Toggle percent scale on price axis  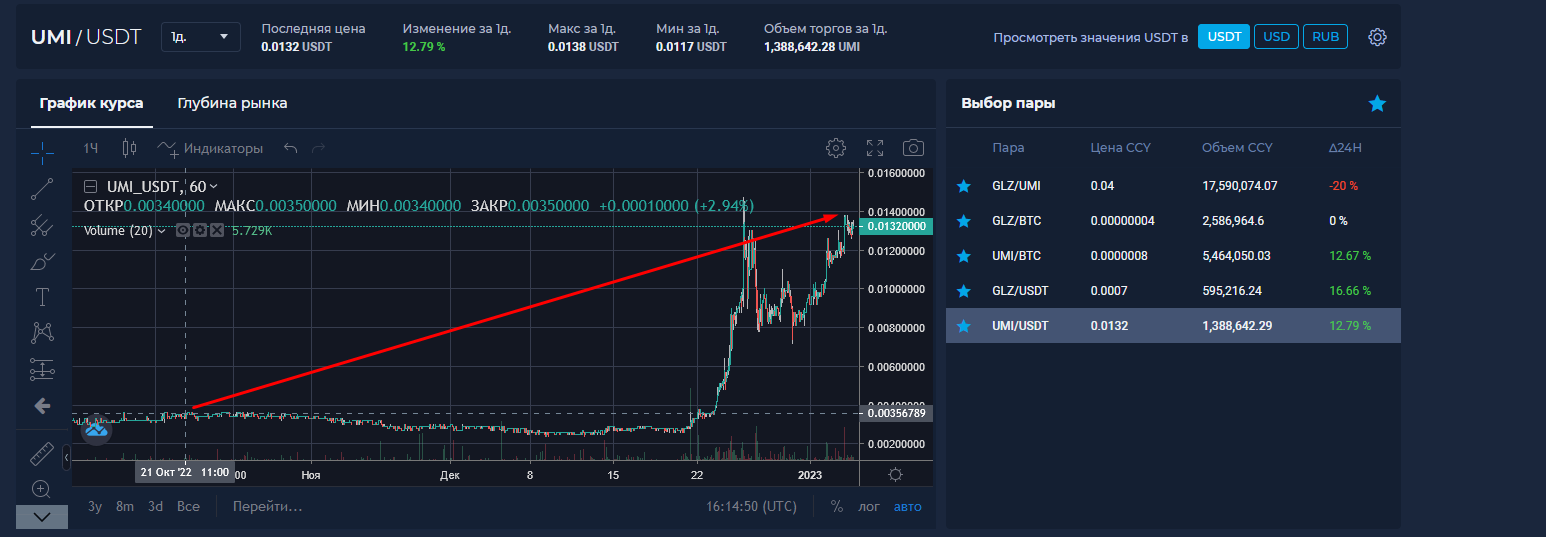click(x=836, y=506)
